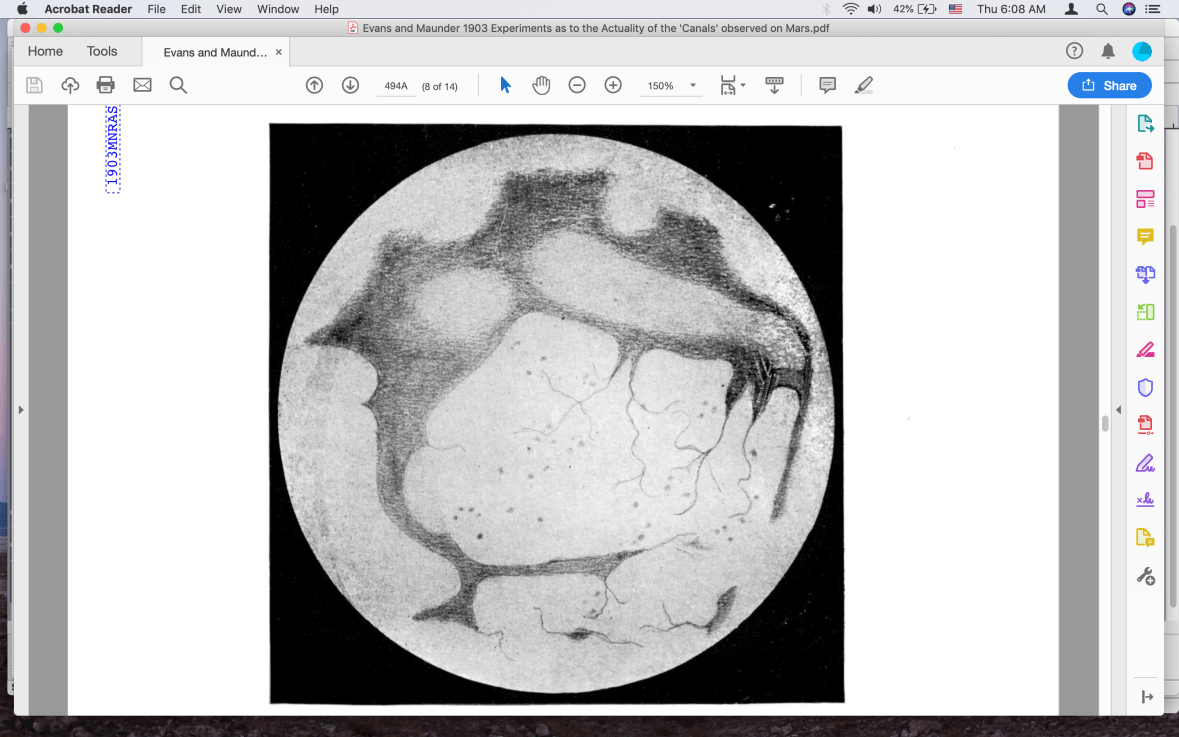The height and width of the screenshot is (737, 1179).
Task: Open the Find text magnifier
Action: 178,85
